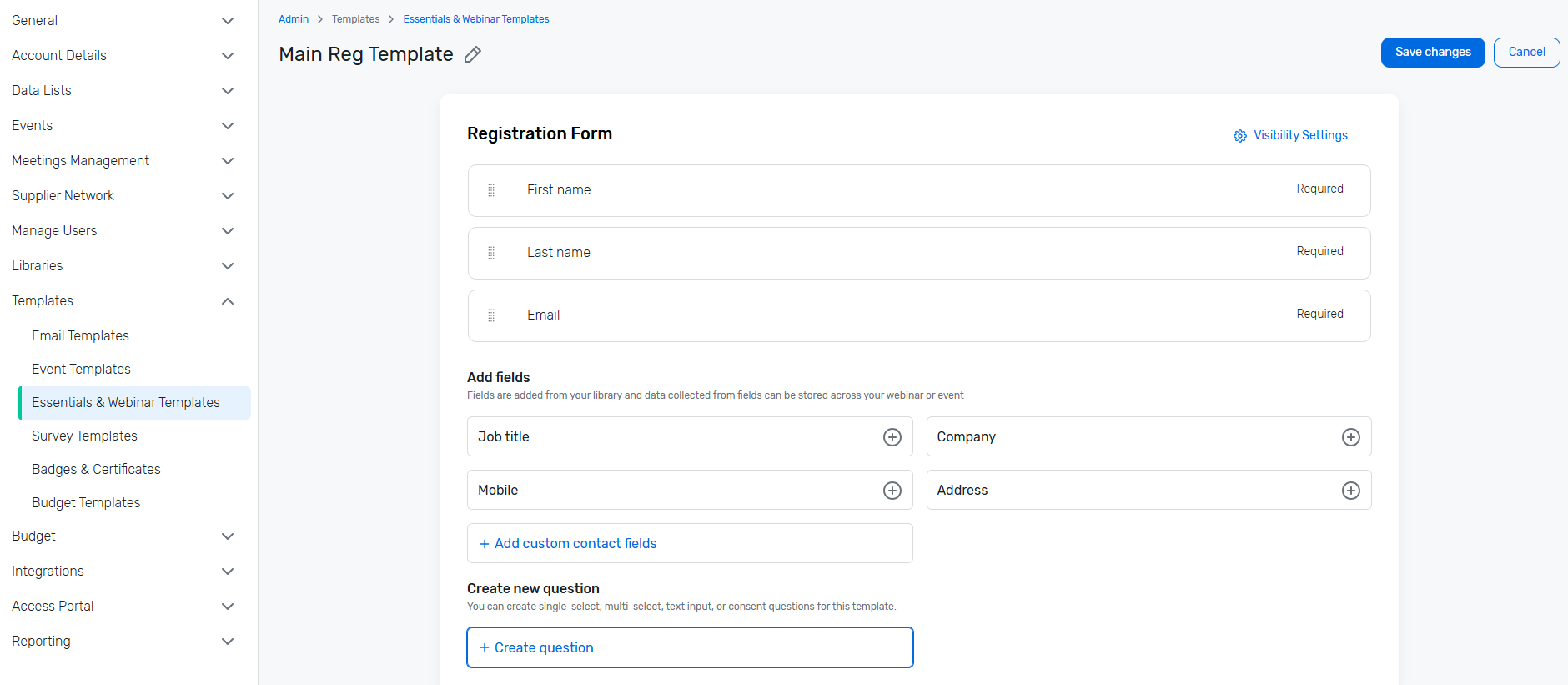Open Survey Templates in sidebar

[x=84, y=436]
